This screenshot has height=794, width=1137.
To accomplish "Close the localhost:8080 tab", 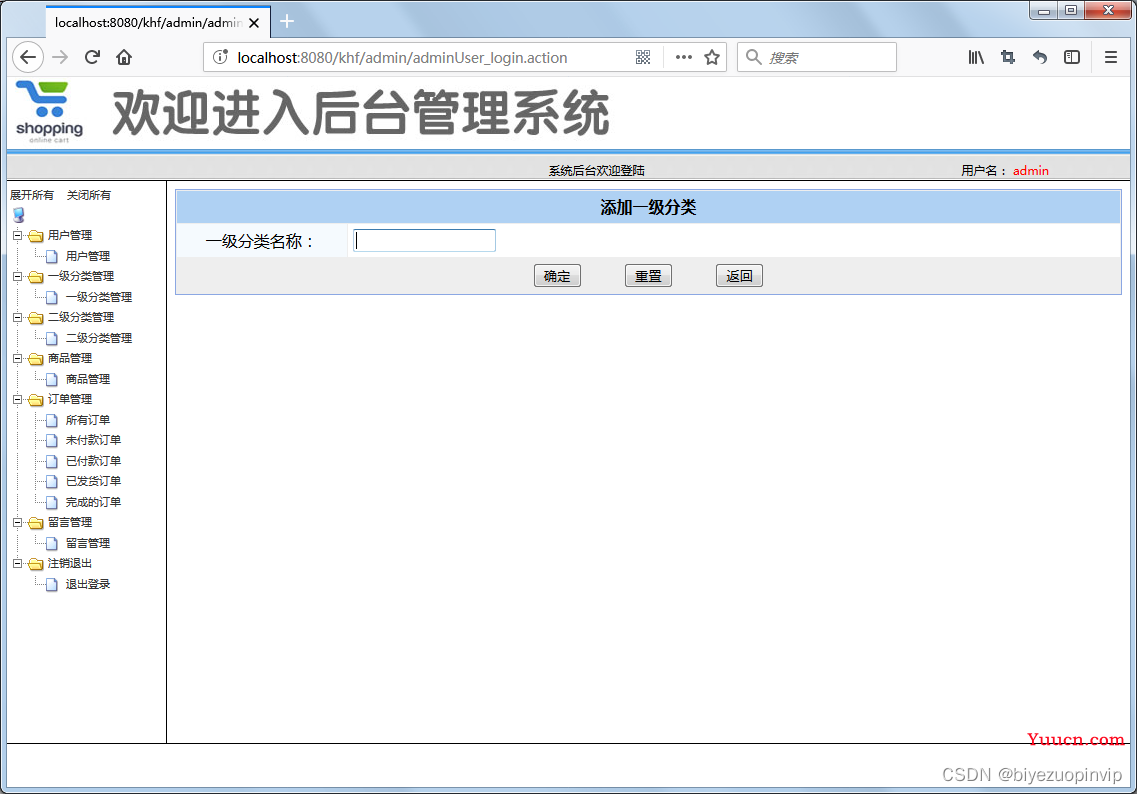I will [x=254, y=23].
